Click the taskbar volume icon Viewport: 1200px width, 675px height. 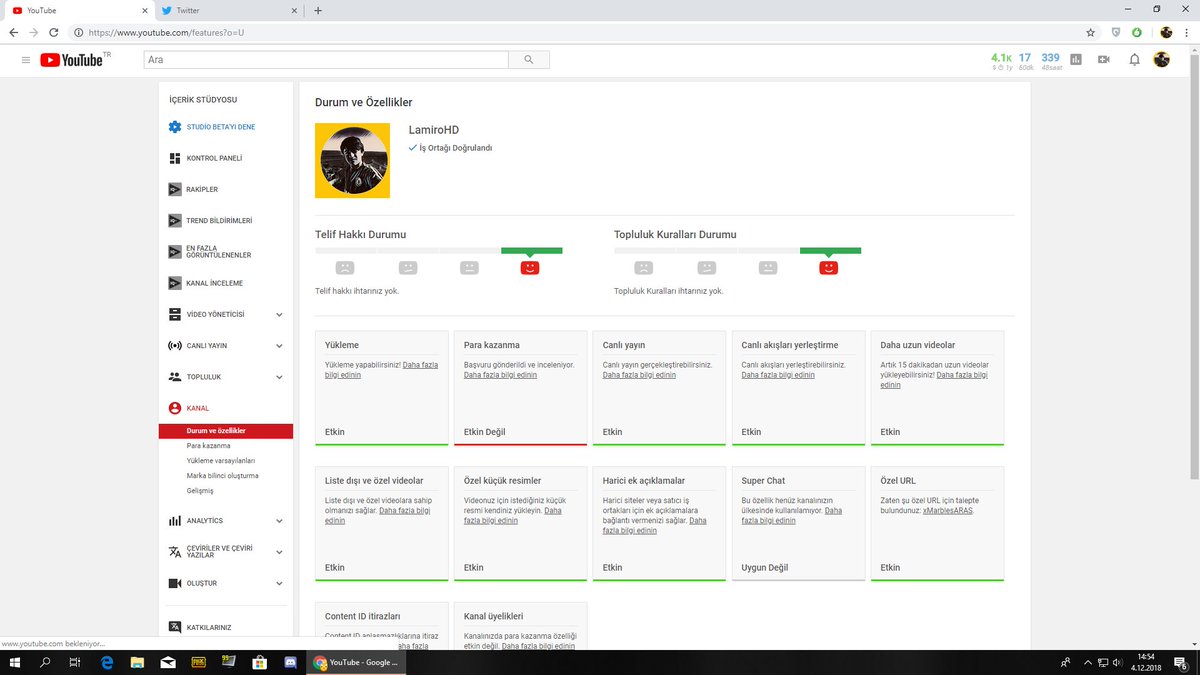tap(1116, 662)
